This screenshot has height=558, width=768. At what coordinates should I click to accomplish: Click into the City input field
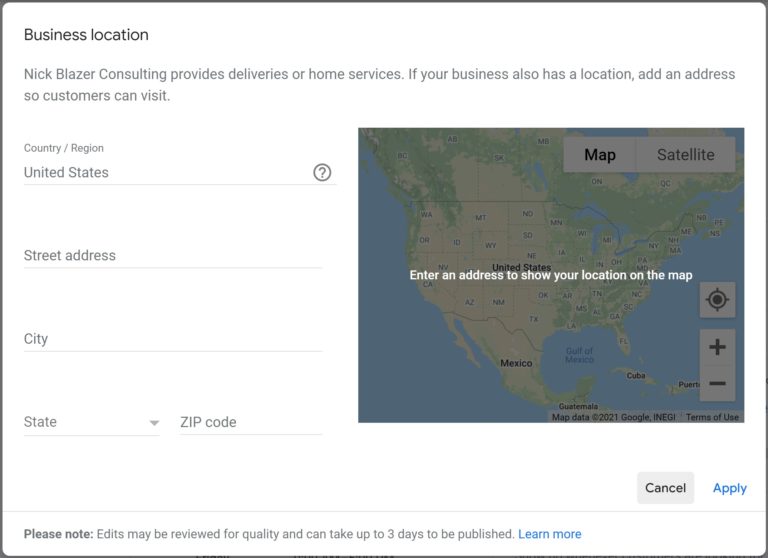172,339
